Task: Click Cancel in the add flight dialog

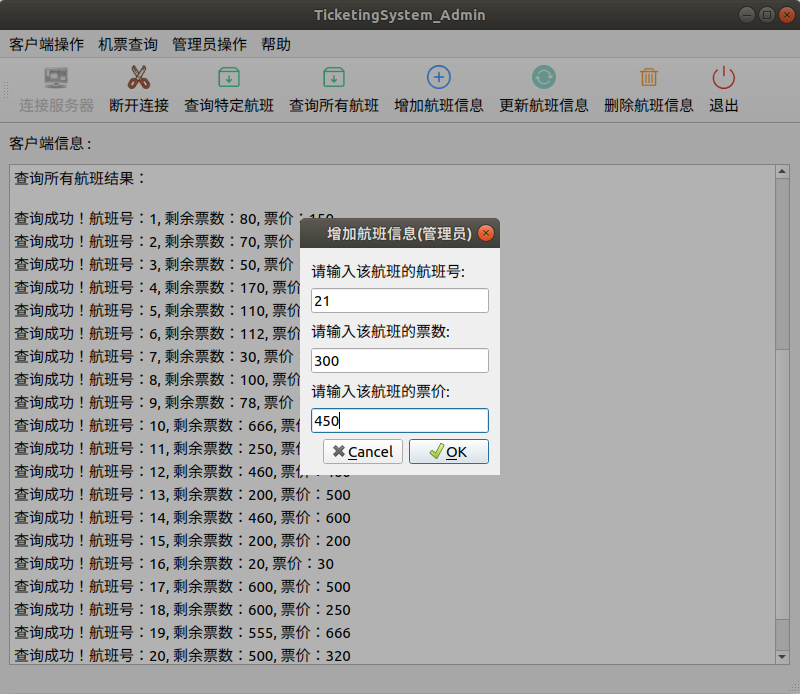Action: (x=363, y=452)
